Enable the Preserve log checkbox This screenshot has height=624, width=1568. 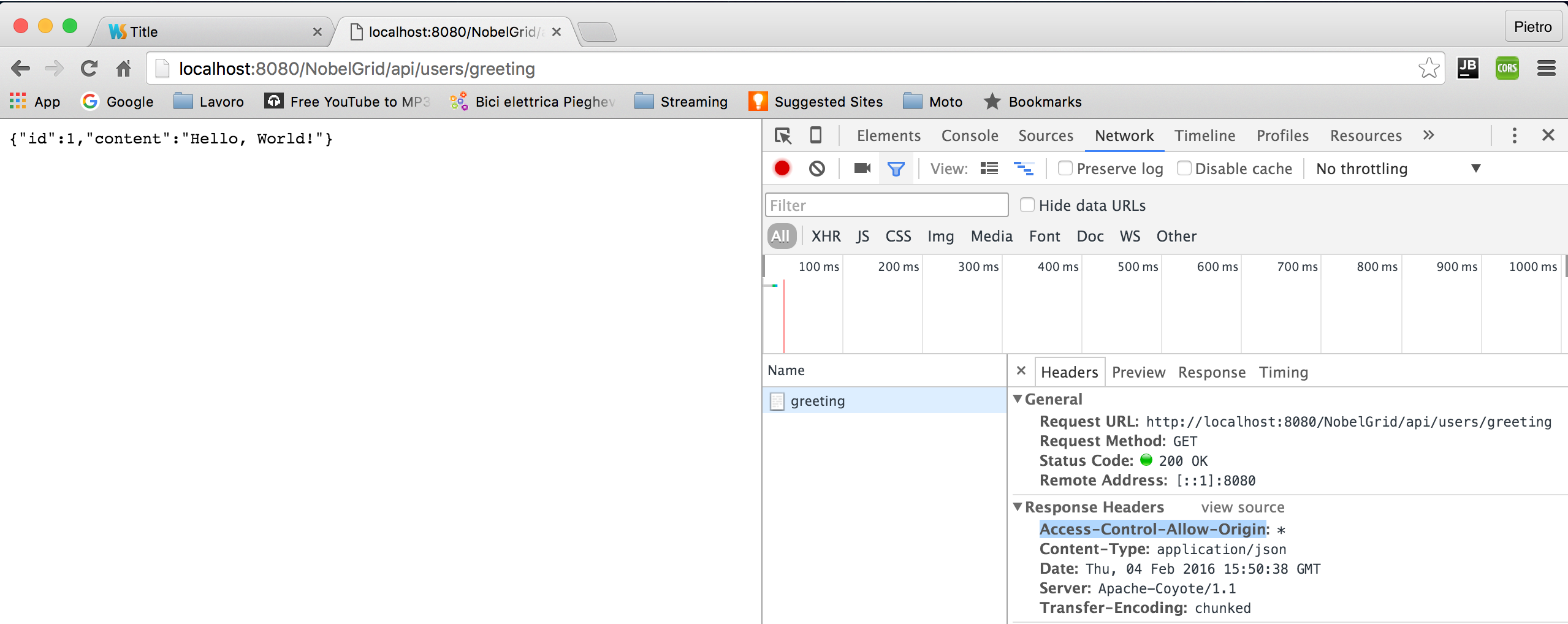[x=1065, y=169]
